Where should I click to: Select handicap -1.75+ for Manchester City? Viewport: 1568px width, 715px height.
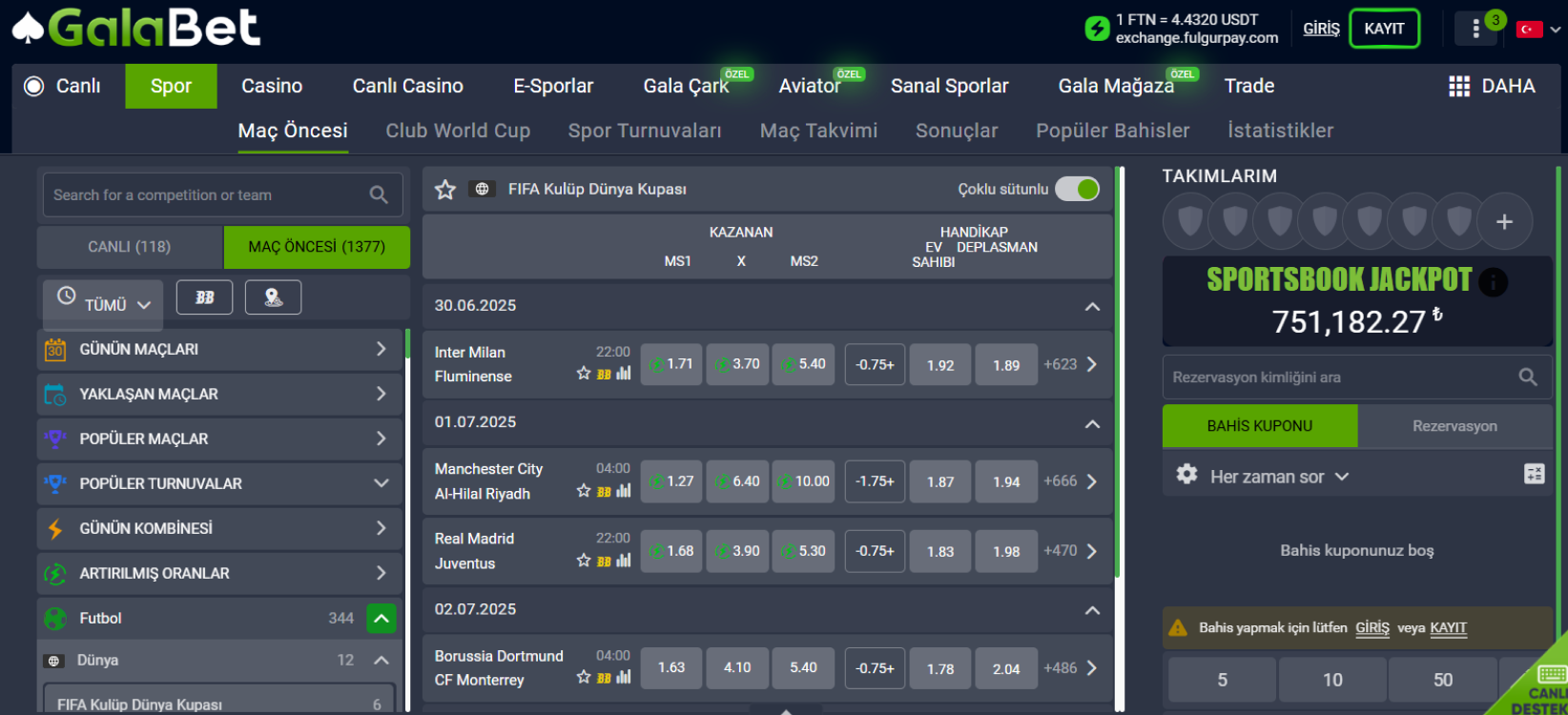point(876,482)
